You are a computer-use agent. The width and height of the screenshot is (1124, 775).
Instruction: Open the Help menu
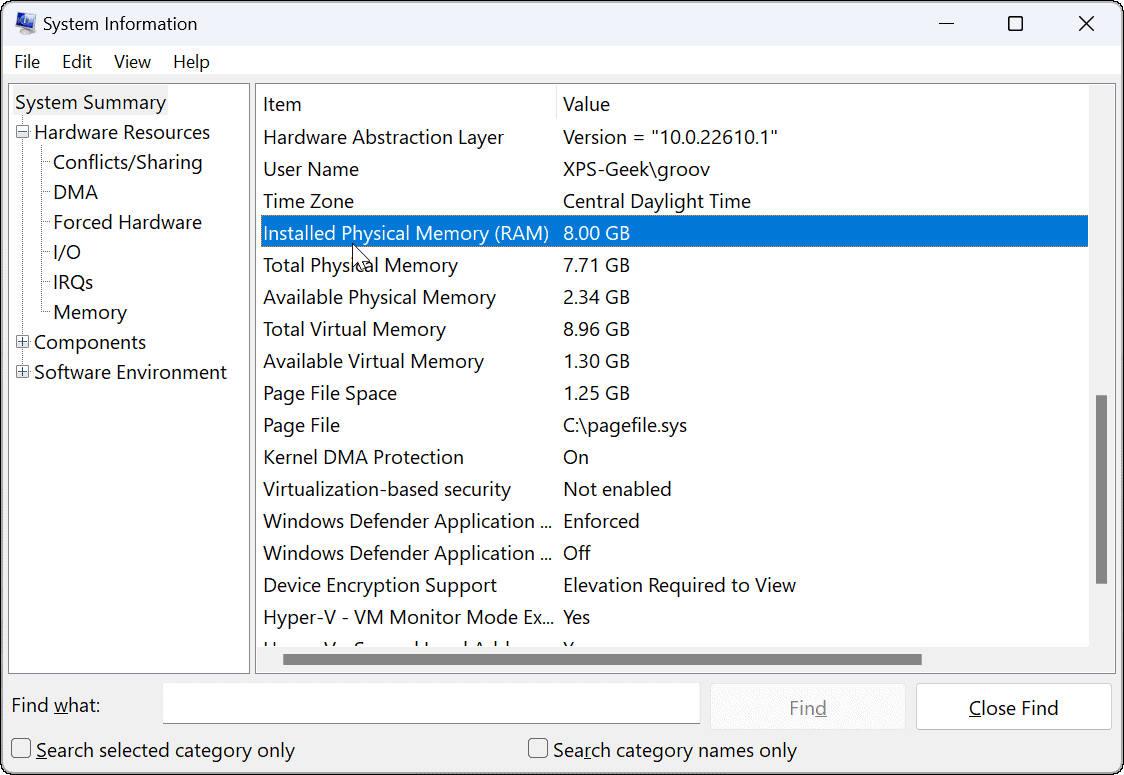(x=191, y=62)
